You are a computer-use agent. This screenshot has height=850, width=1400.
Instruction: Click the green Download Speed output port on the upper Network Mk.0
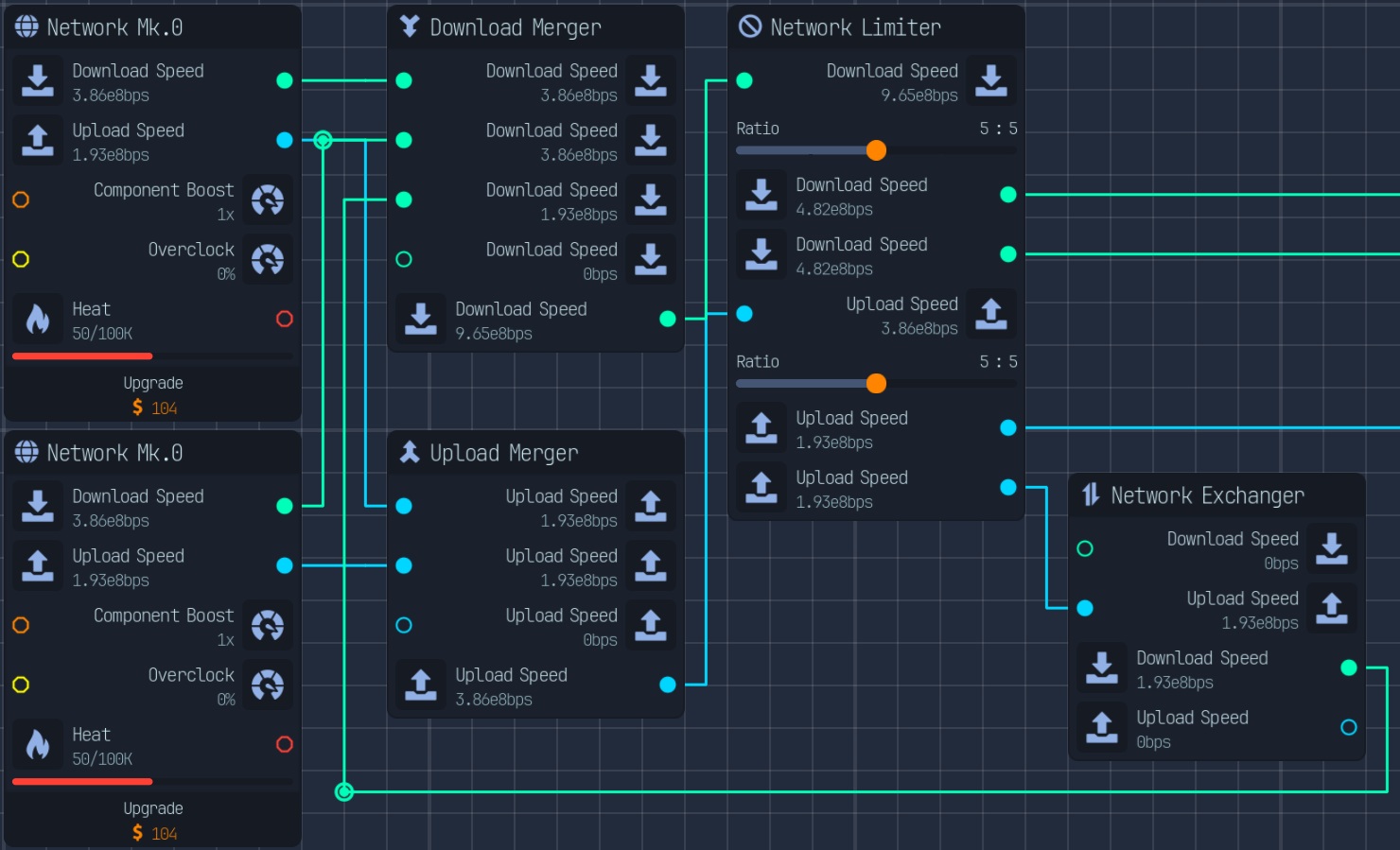[x=285, y=80]
